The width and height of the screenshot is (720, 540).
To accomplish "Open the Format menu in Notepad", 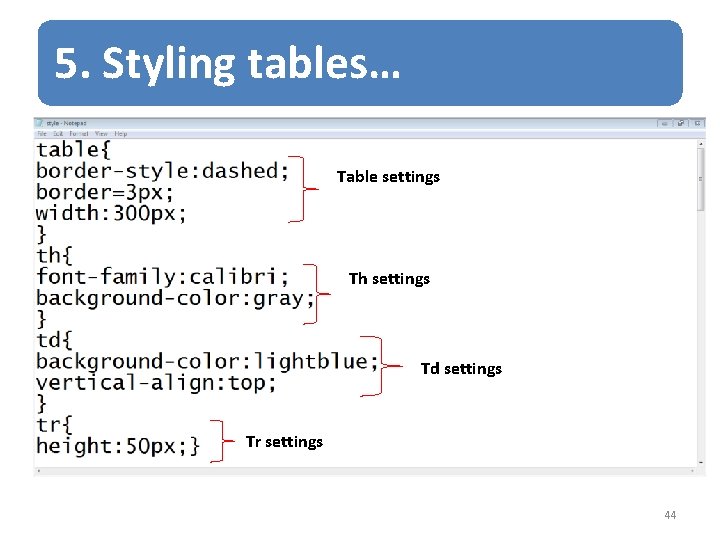I will click(x=79, y=134).
